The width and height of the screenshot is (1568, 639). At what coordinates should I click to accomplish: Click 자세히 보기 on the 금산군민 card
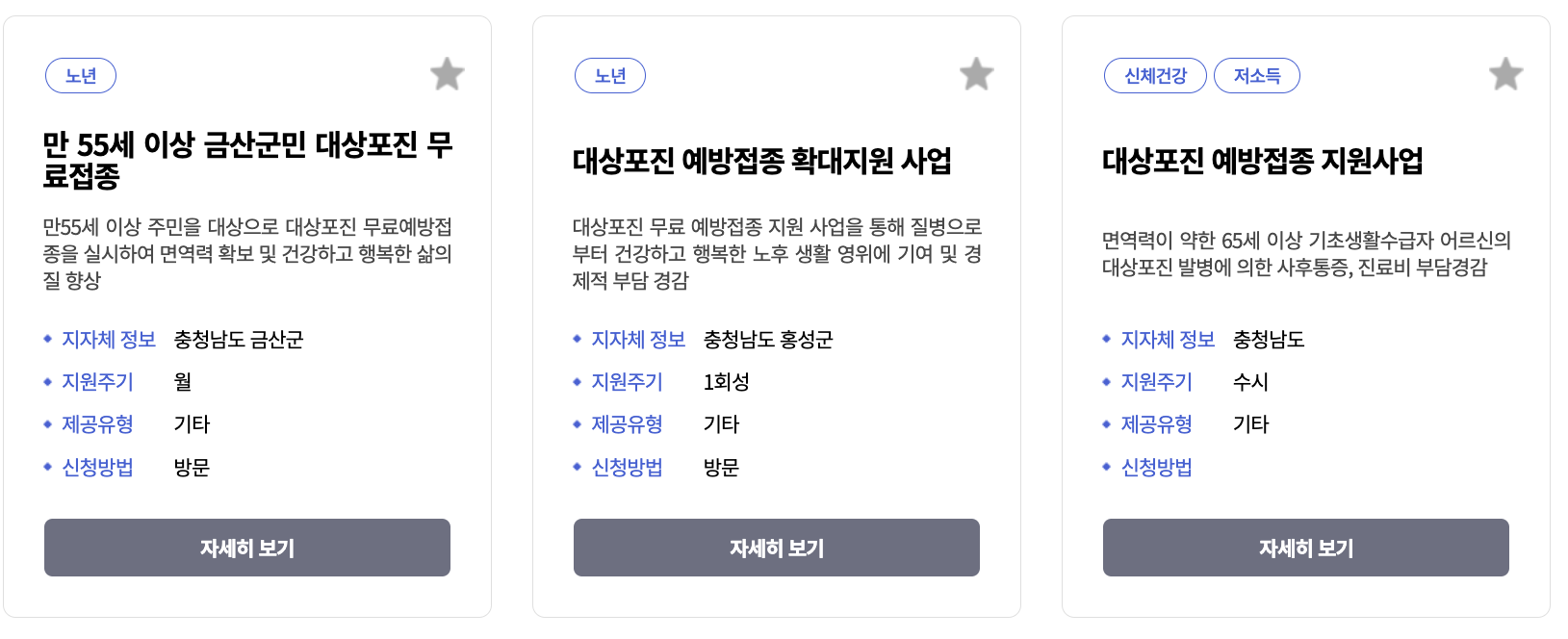[246, 548]
